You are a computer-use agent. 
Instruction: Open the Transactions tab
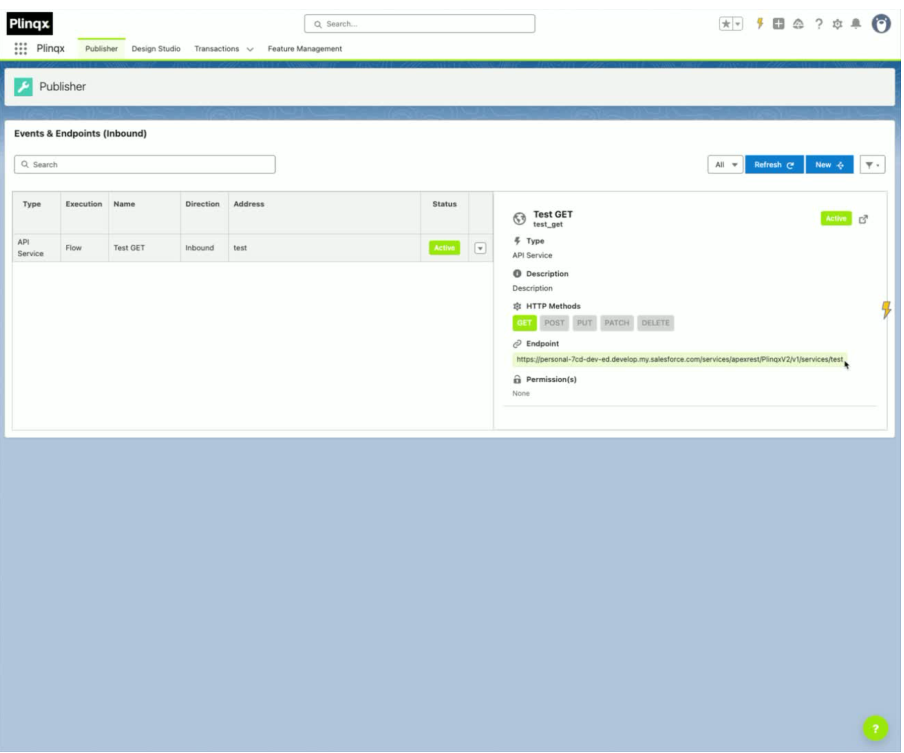pos(216,48)
